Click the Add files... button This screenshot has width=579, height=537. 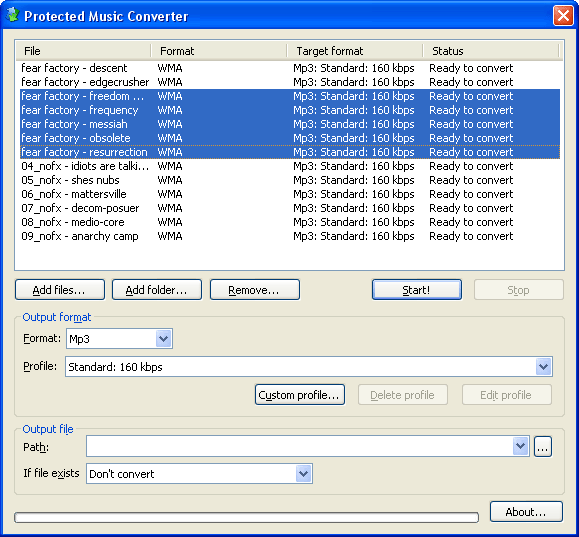(x=60, y=290)
